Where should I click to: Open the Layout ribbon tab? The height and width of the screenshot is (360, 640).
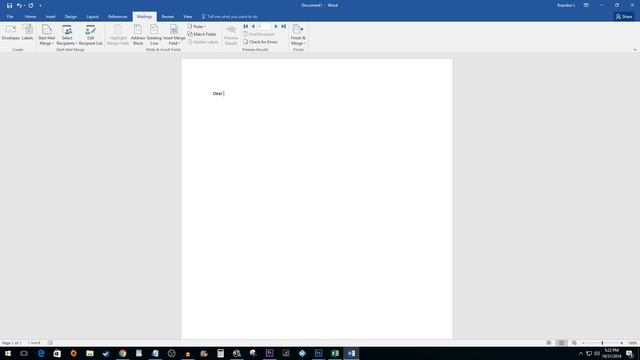(92, 17)
